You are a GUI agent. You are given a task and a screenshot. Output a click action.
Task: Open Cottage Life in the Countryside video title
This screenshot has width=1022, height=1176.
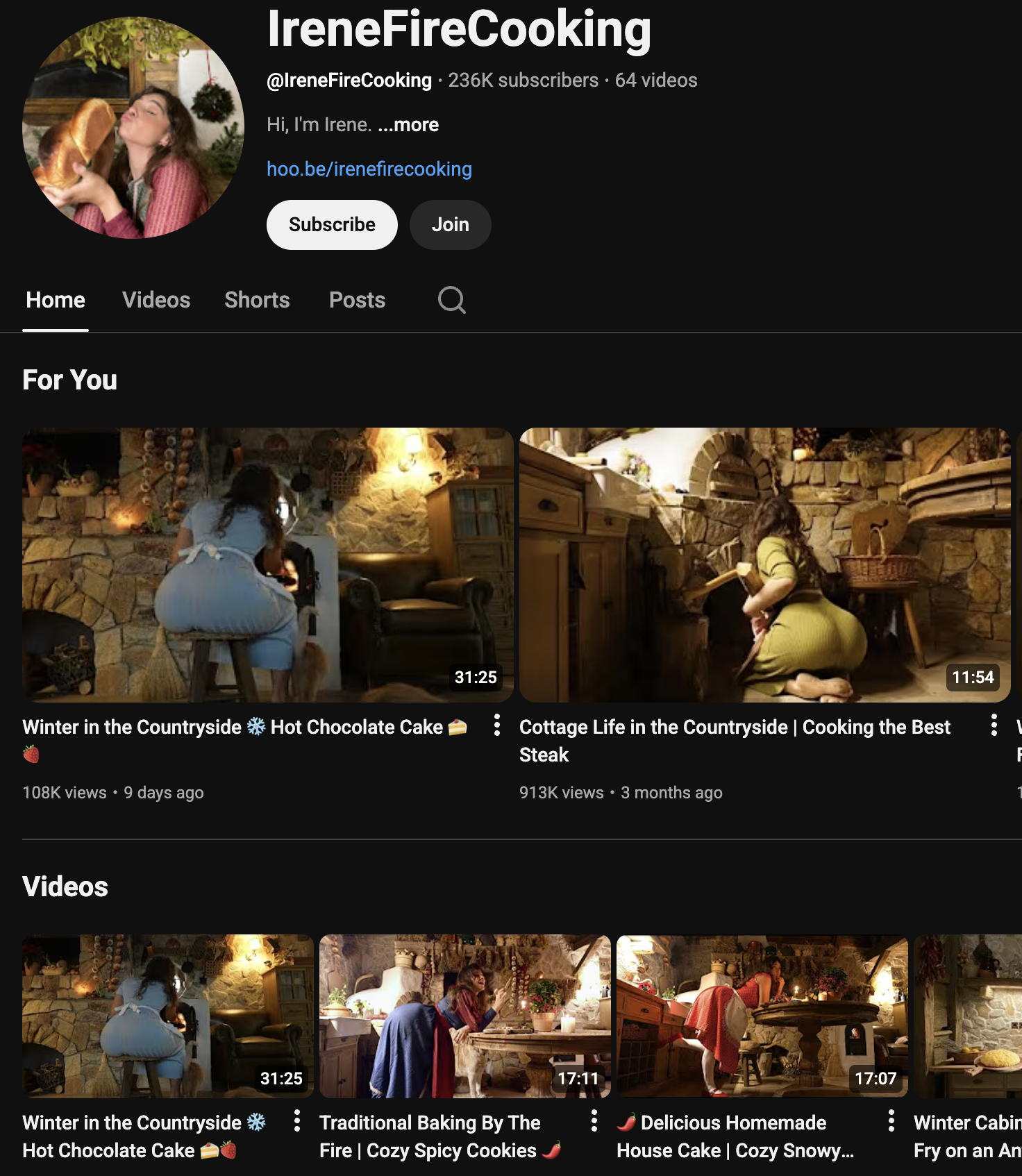tap(735, 741)
